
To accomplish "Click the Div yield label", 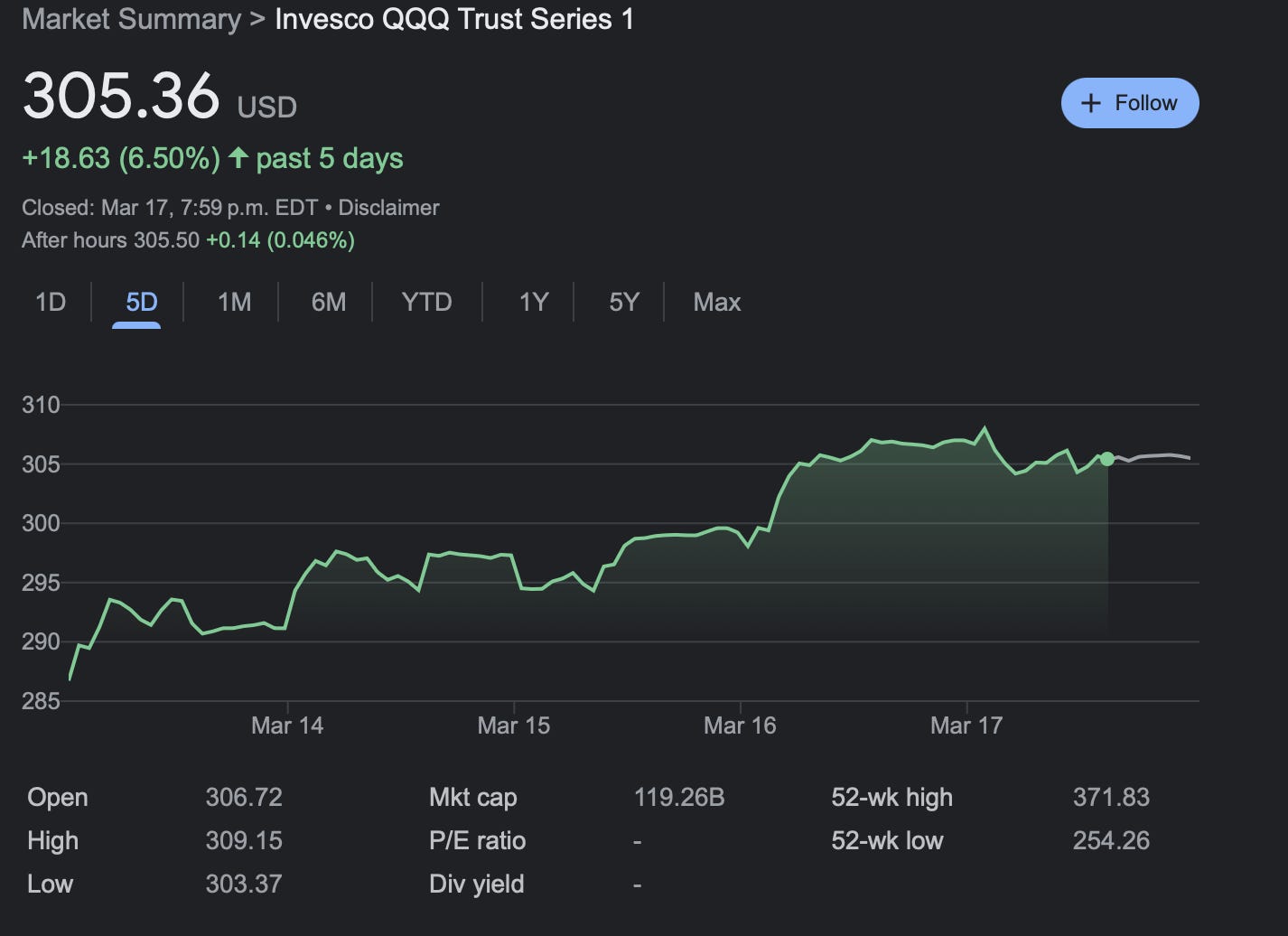I will point(476,885).
